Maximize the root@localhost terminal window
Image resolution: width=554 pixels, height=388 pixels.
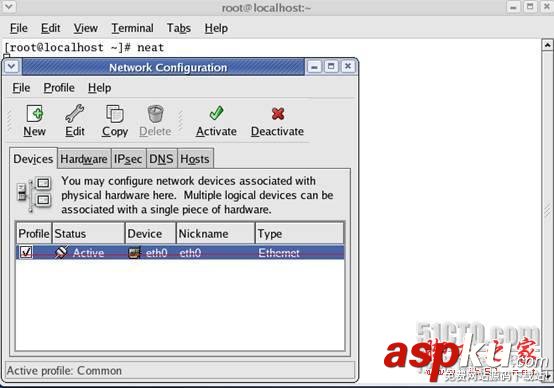530,7
